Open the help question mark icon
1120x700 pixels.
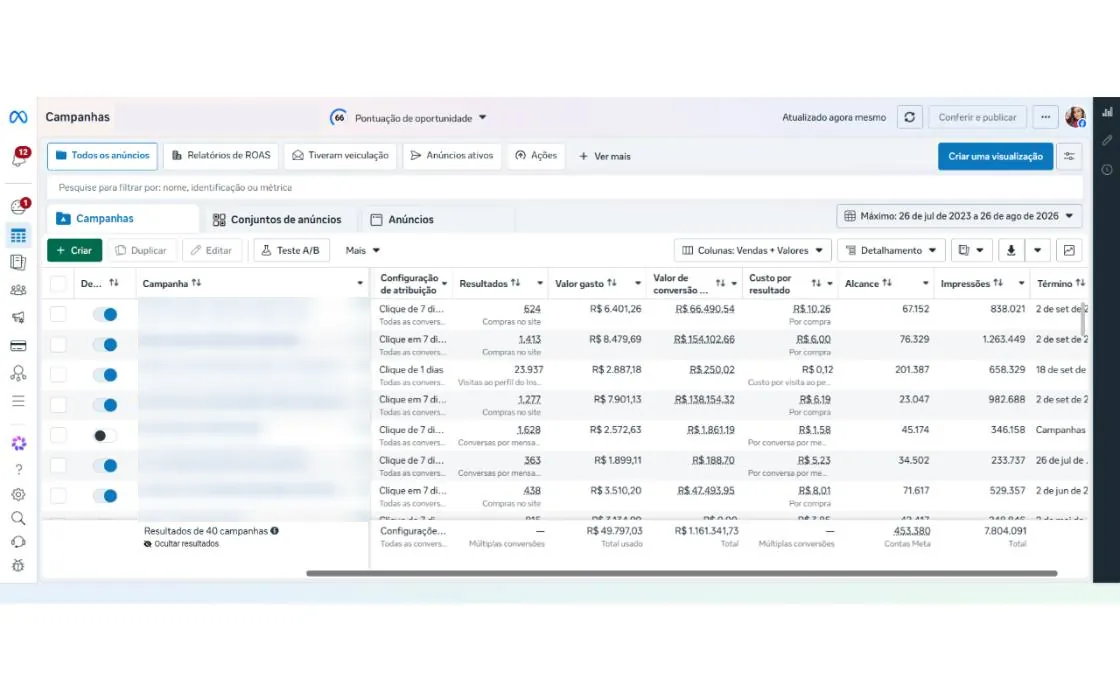click(19, 469)
